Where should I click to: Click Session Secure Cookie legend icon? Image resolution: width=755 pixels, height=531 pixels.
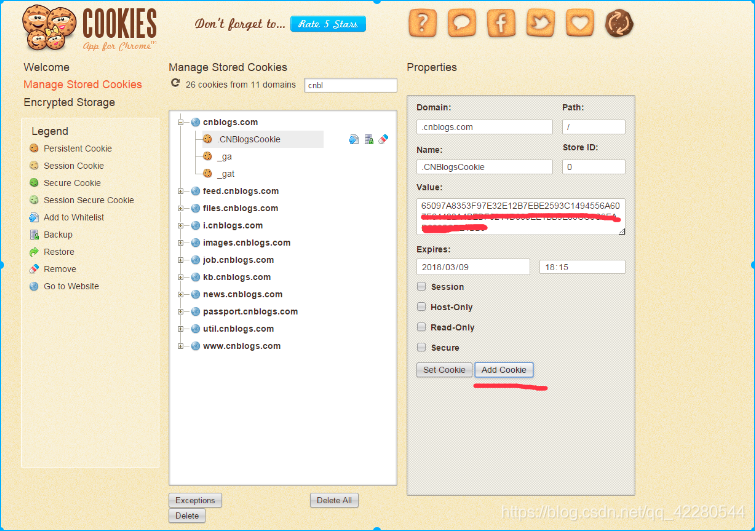pos(34,200)
